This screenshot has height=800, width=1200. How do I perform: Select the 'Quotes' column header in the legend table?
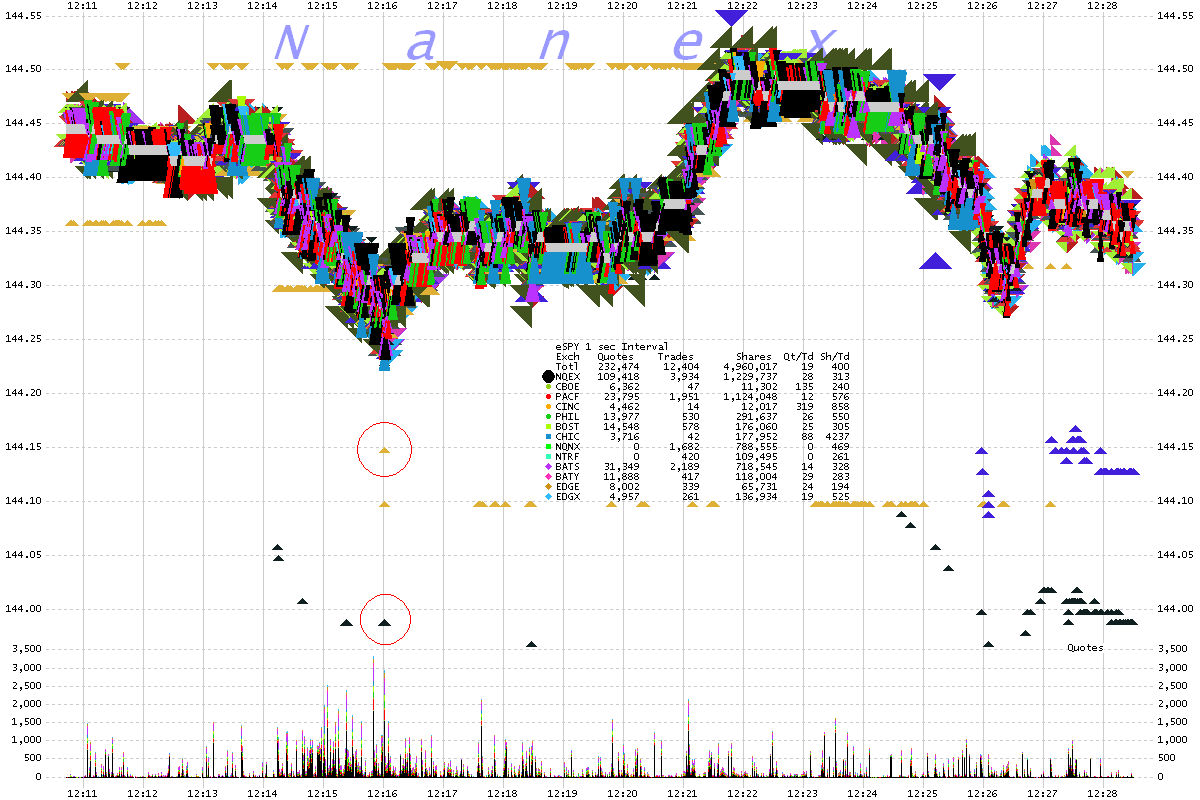(x=615, y=356)
